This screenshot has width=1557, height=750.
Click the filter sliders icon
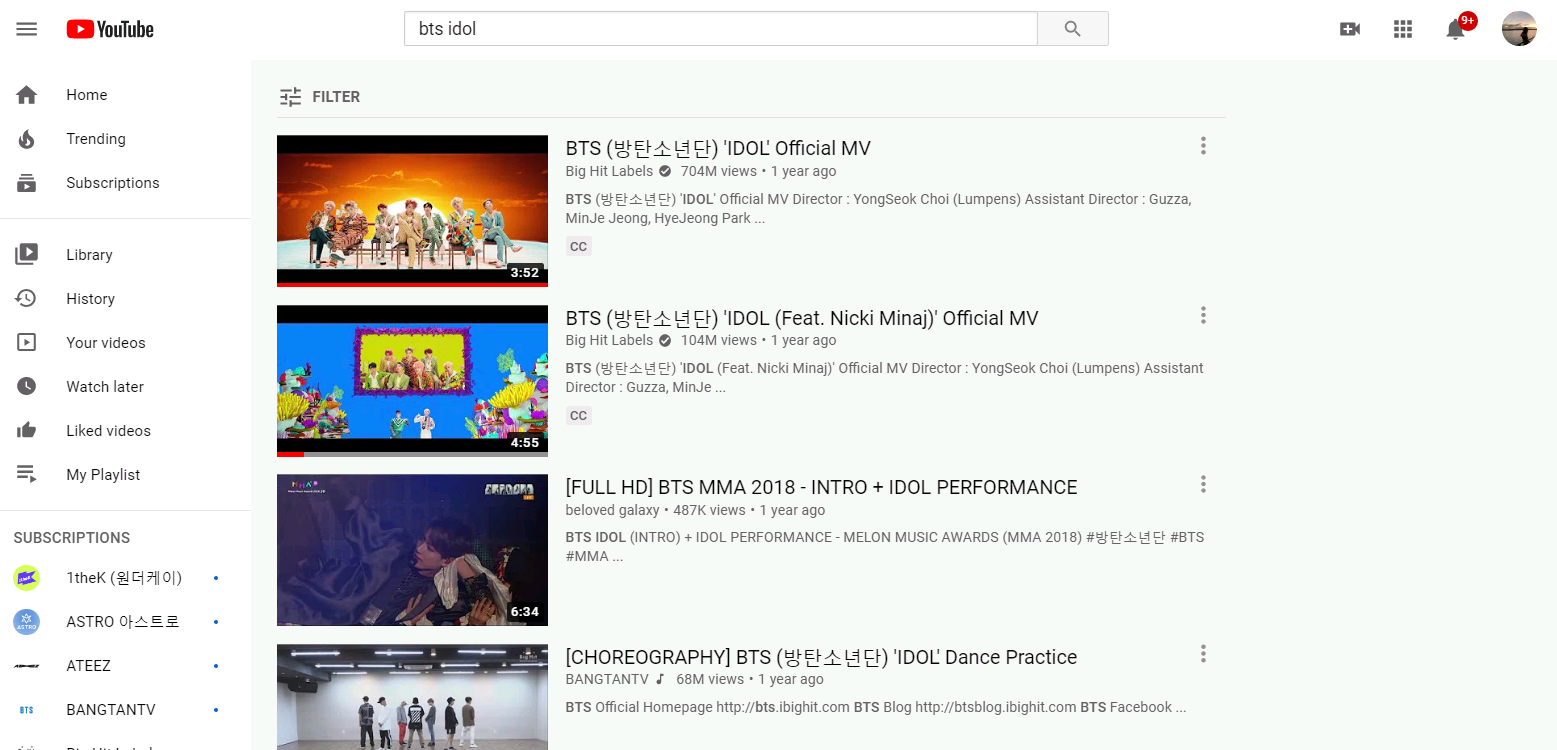click(290, 97)
